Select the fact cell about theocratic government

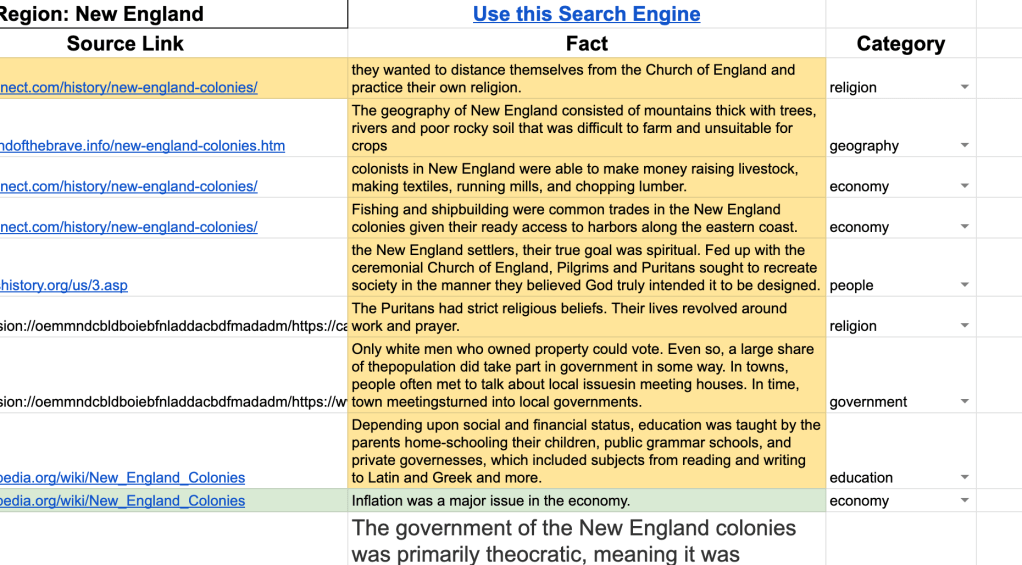pyautogui.click(x=586, y=540)
